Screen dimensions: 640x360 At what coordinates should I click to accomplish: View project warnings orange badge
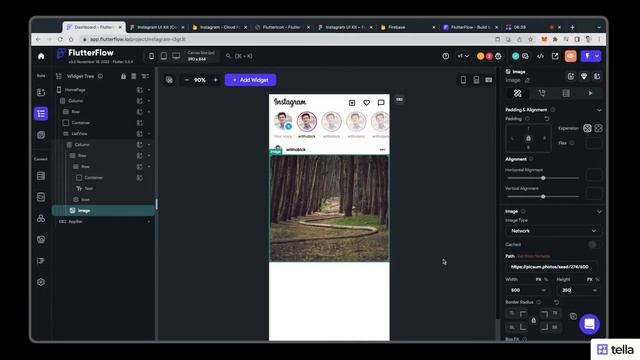pos(480,56)
